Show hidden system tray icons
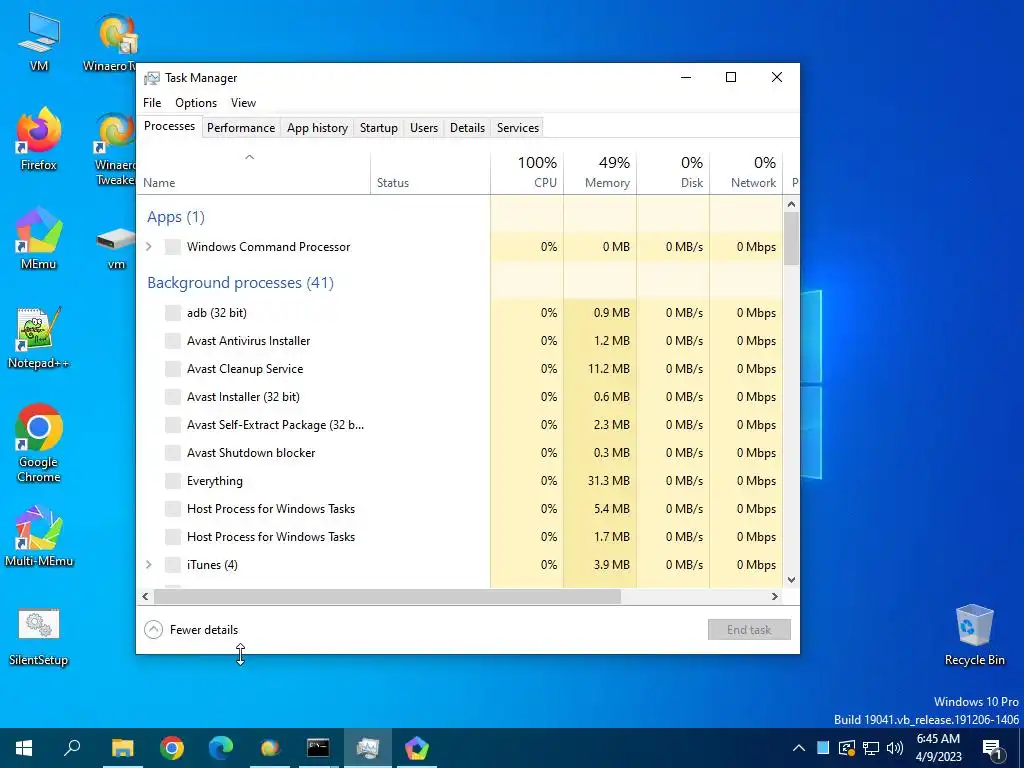Image resolution: width=1024 pixels, height=768 pixels. coord(799,748)
